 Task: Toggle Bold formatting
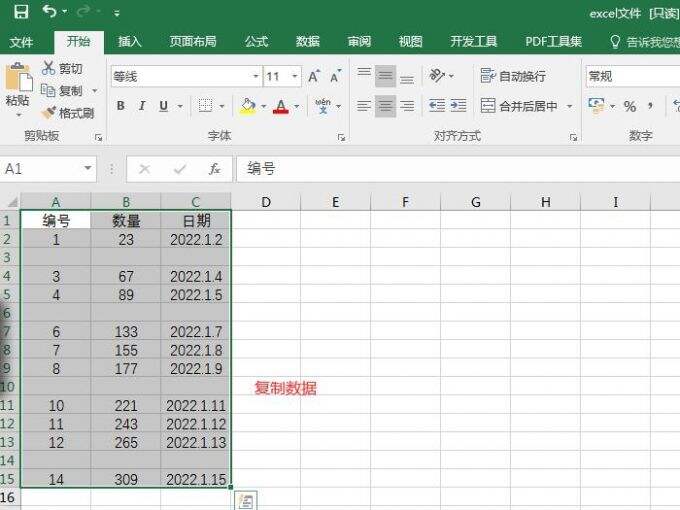pyautogui.click(x=121, y=106)
